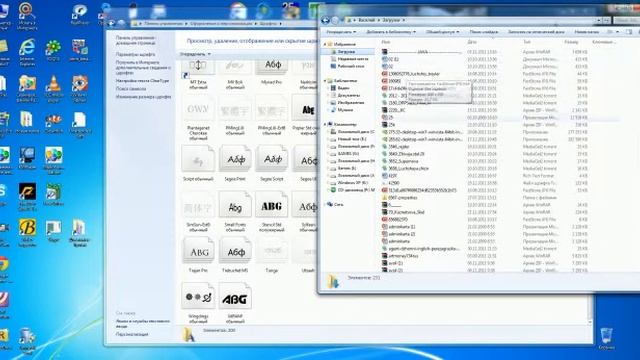Go back in the Fonts window
The image size is (640, 360).
click(x=111, y=23)
